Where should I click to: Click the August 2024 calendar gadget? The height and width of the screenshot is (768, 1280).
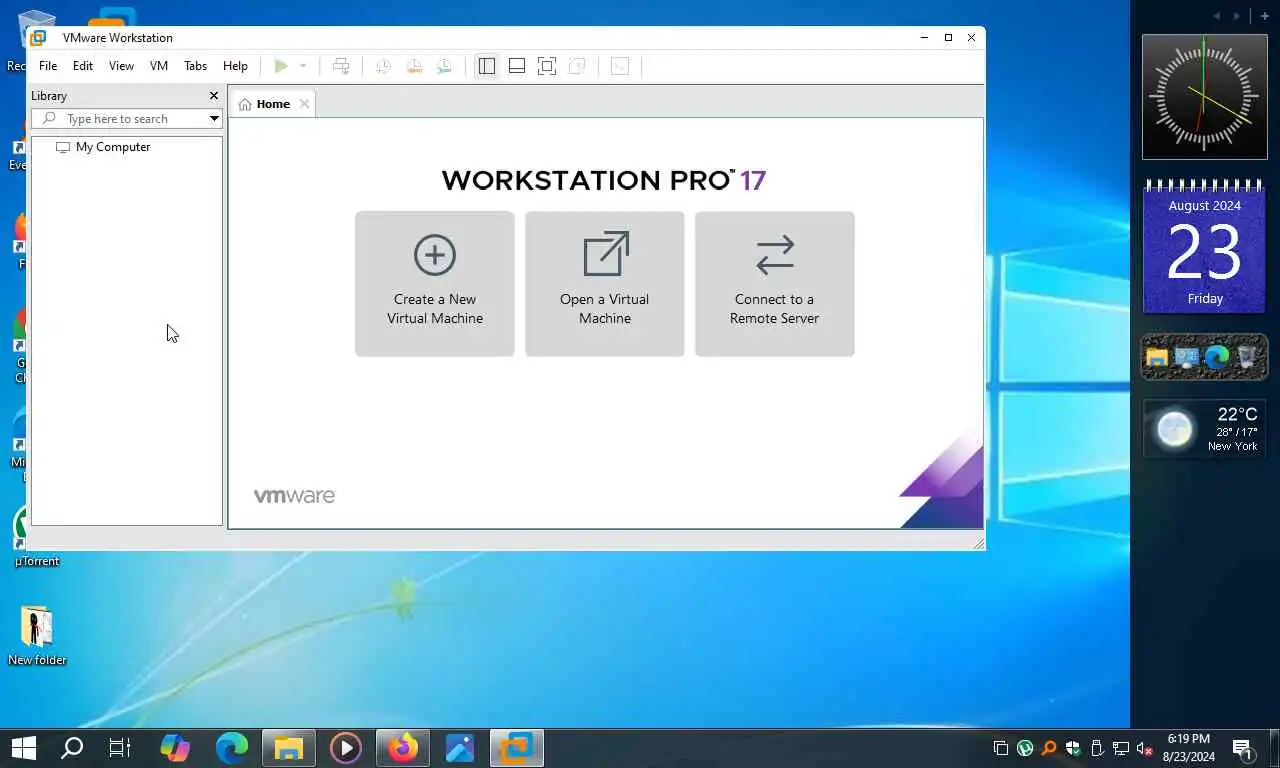pyautogui.click(x=1205, y=247)
